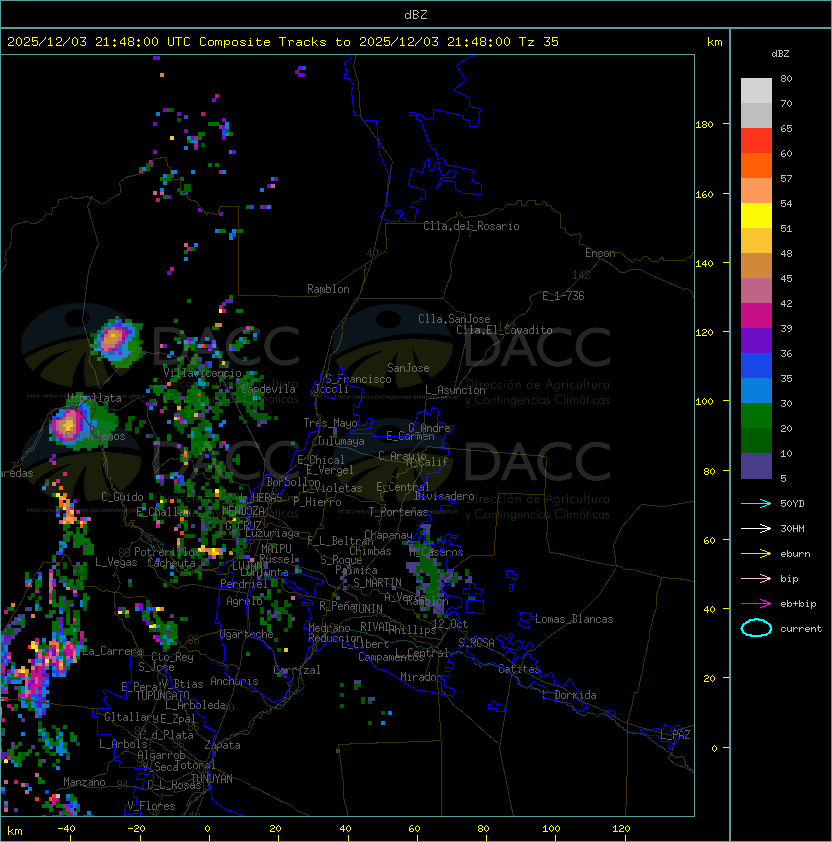Click the 0 on the horizontal axis
Image resolution: width=832 pixels, height=842 pixels.
(207, 829)
